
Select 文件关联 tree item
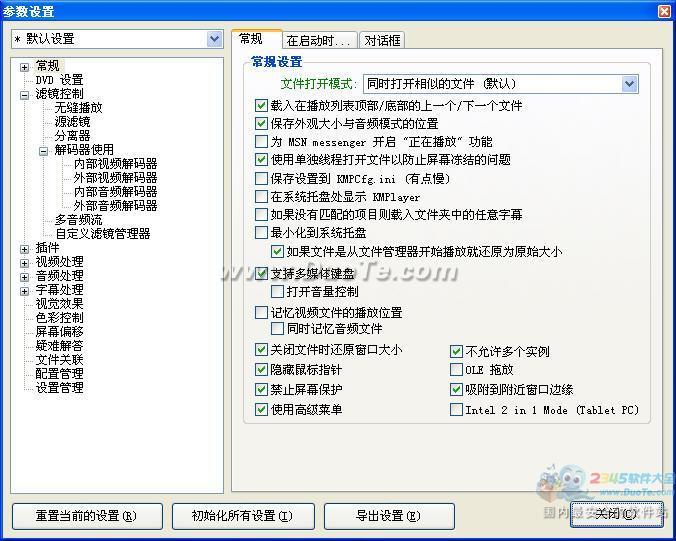coord(59,360)
